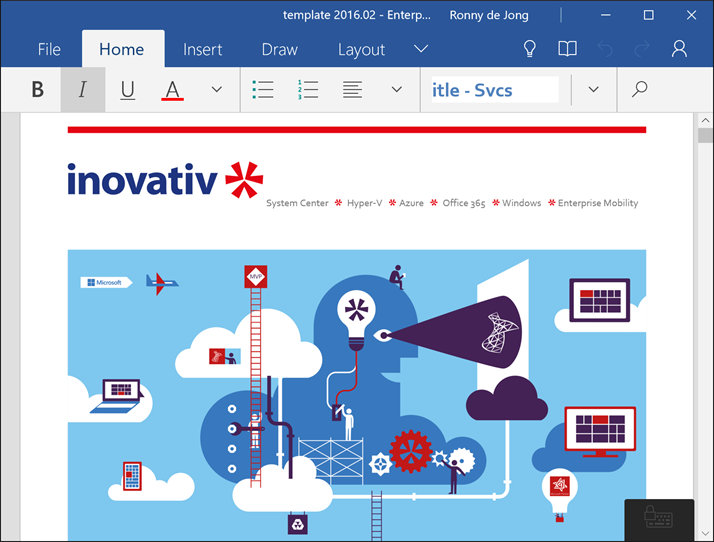The image size is (714, 542).
Task: Expand more paragraph formatting options
Action: click(397, 89)
